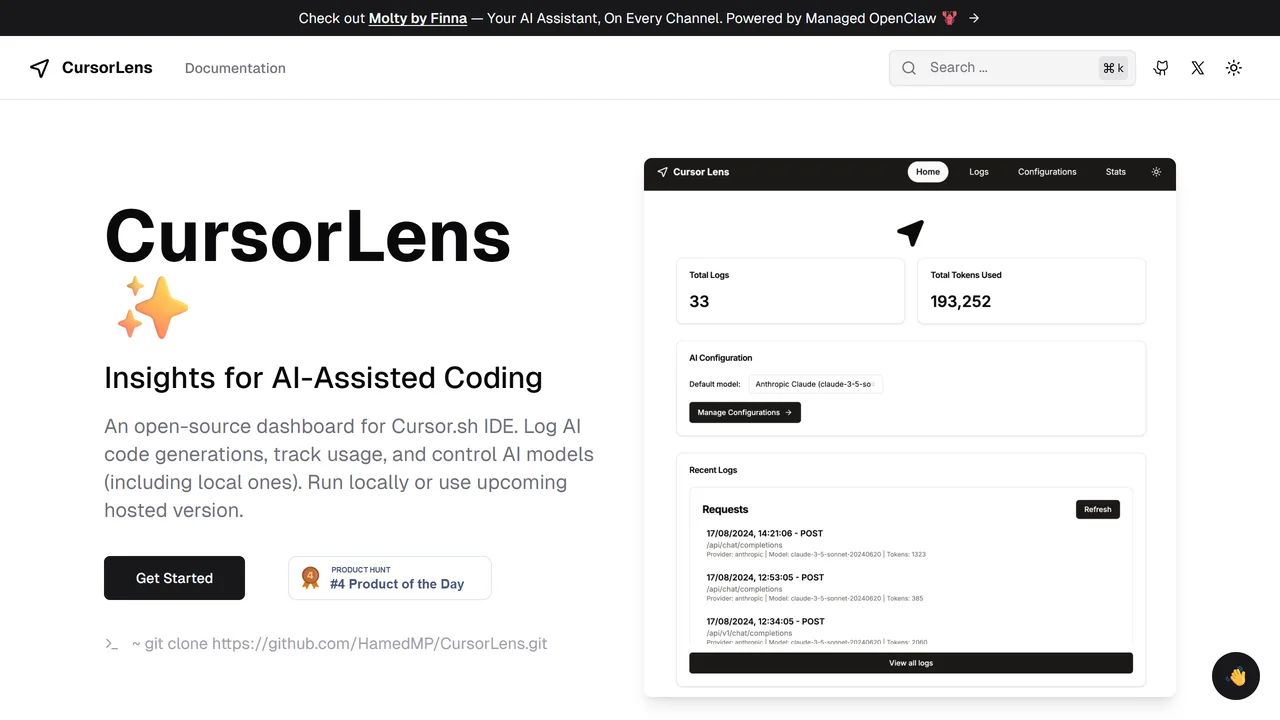
Task: Click the CursorLens brand name in the header
Action: (107, 68)
